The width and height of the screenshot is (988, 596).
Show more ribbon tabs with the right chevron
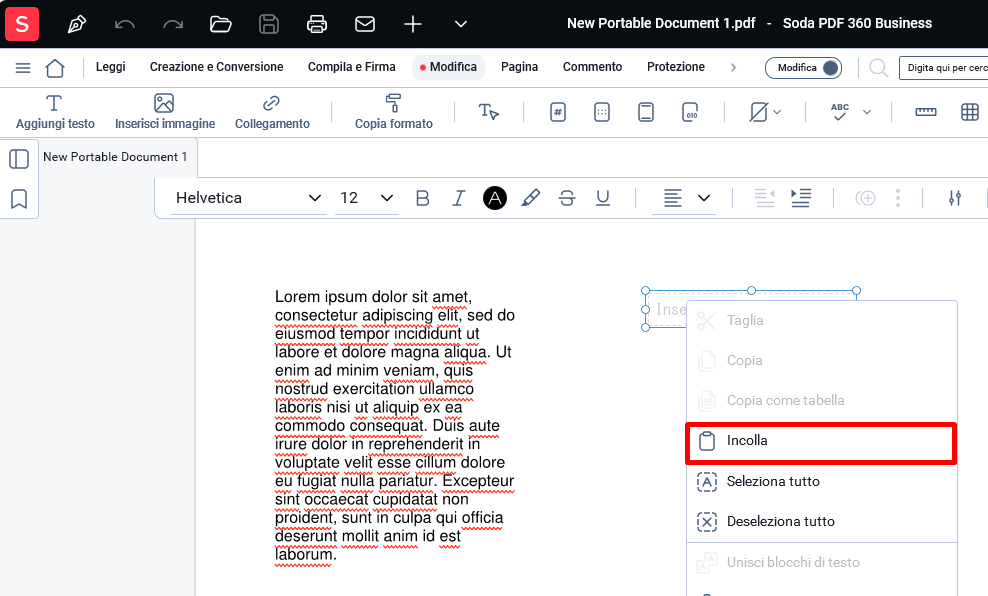pos(733,67)
